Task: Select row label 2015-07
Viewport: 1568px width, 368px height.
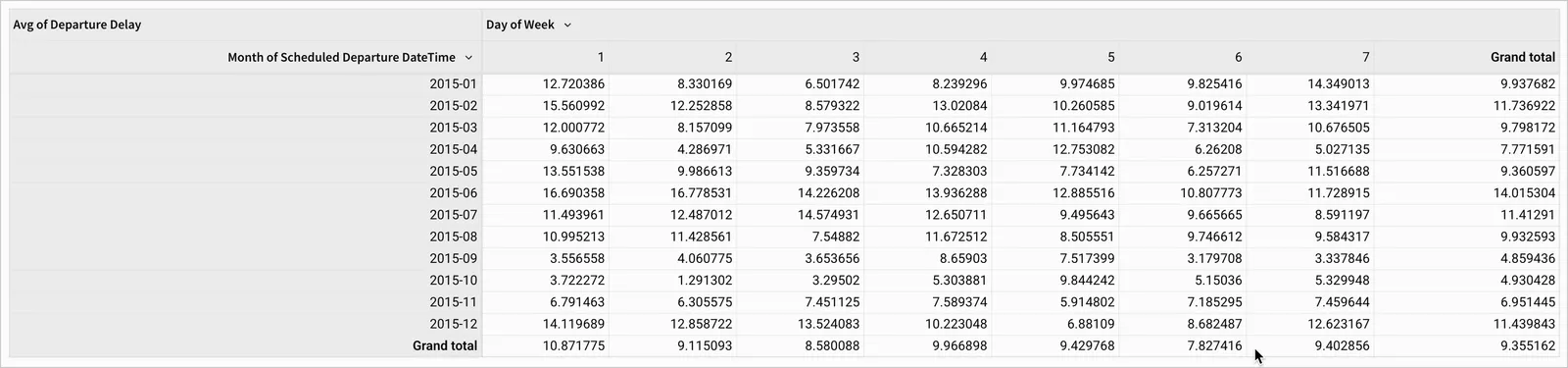Action: click(453, 215)
